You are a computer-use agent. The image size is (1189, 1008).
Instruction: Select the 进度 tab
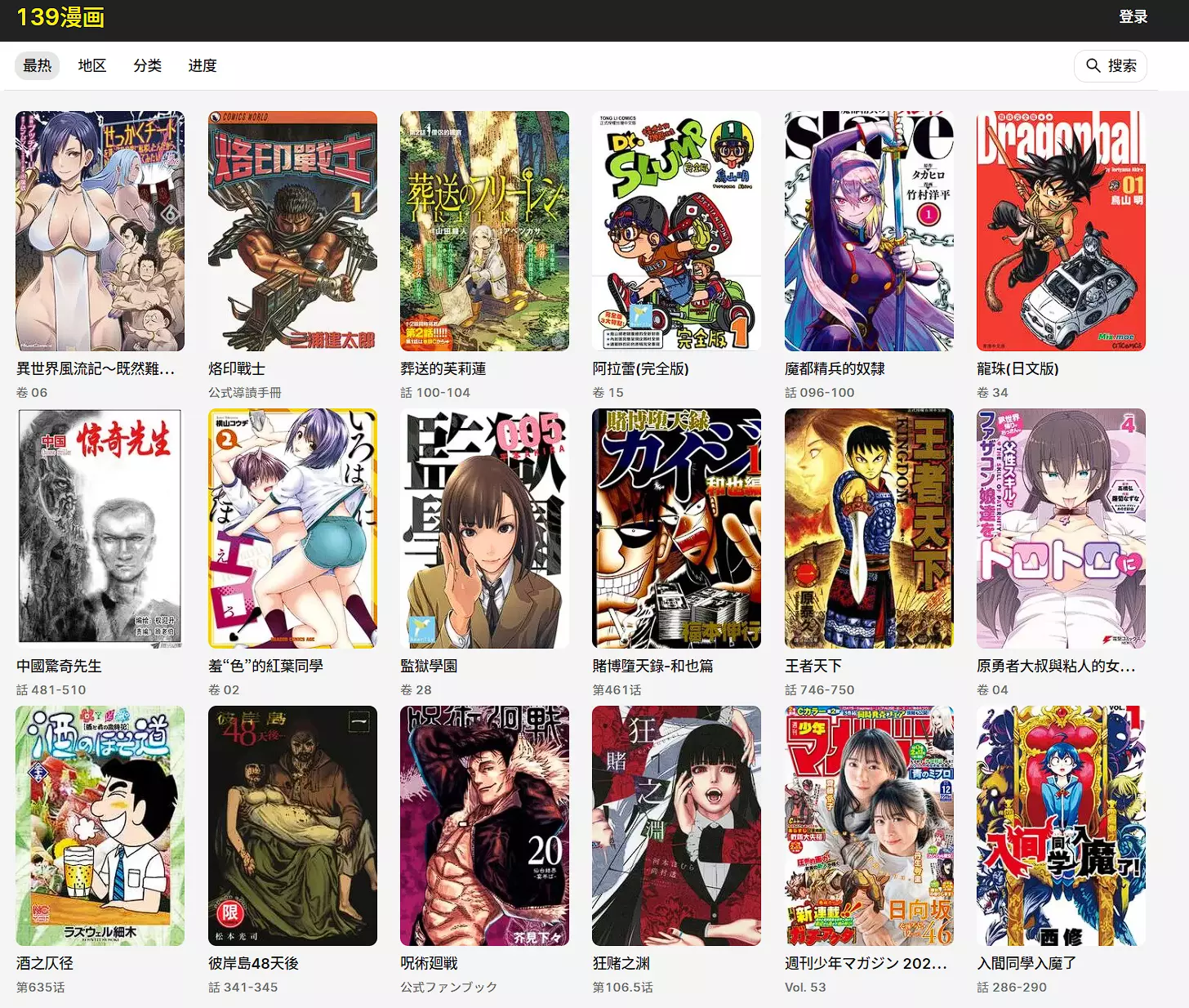(203, 65)
